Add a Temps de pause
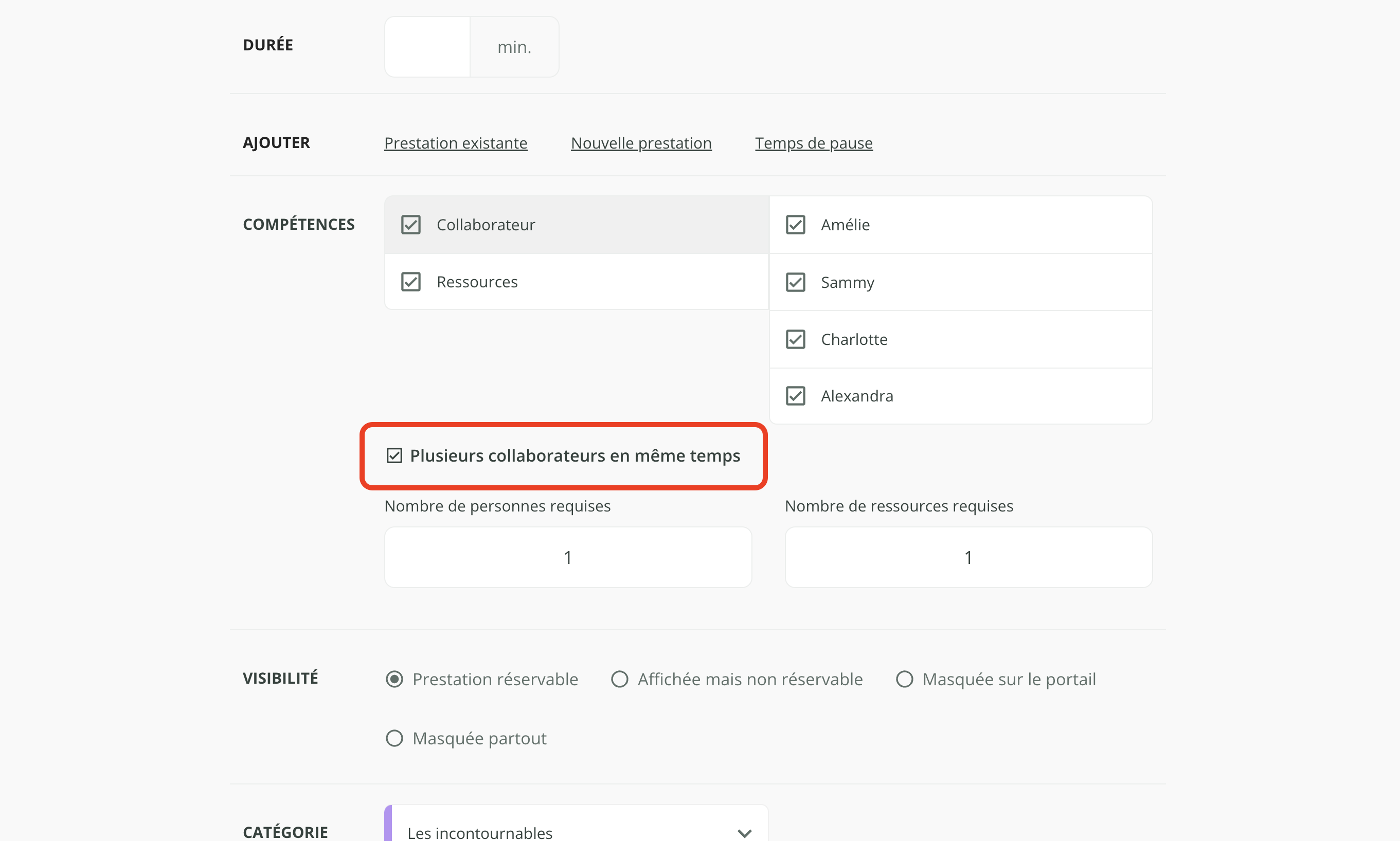The width and height of the screenshot is (1400, 841). (813, 143)
